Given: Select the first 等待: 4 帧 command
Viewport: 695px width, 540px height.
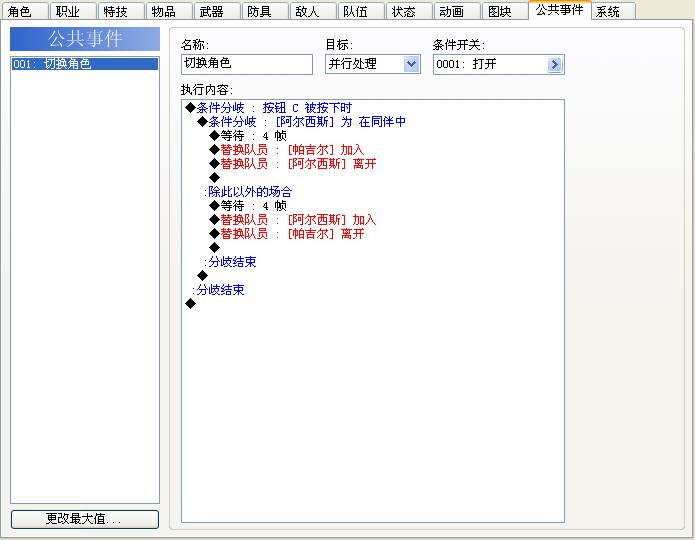Looking at the screenshot, I should tap(248, 136).
